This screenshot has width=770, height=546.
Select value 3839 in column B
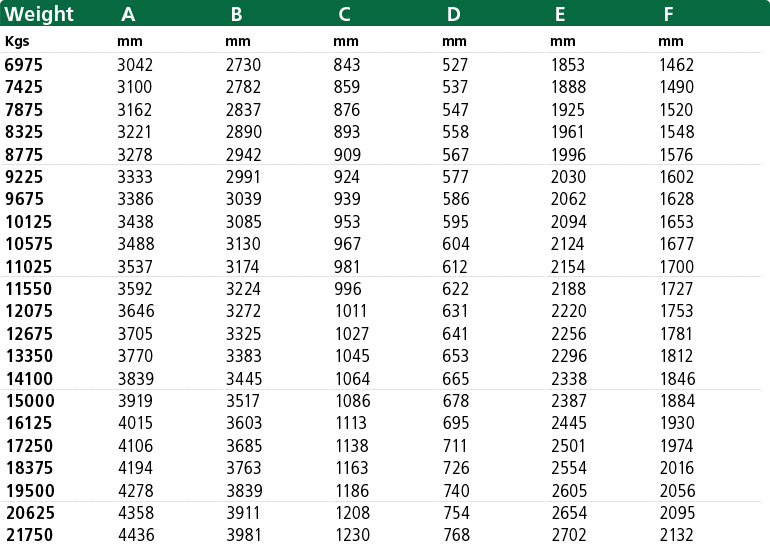244,491
